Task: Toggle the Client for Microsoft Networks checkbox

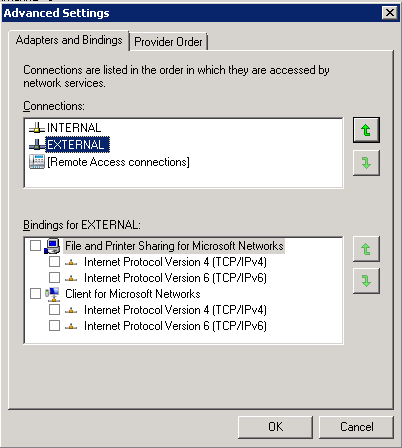Action: point(35,294)
